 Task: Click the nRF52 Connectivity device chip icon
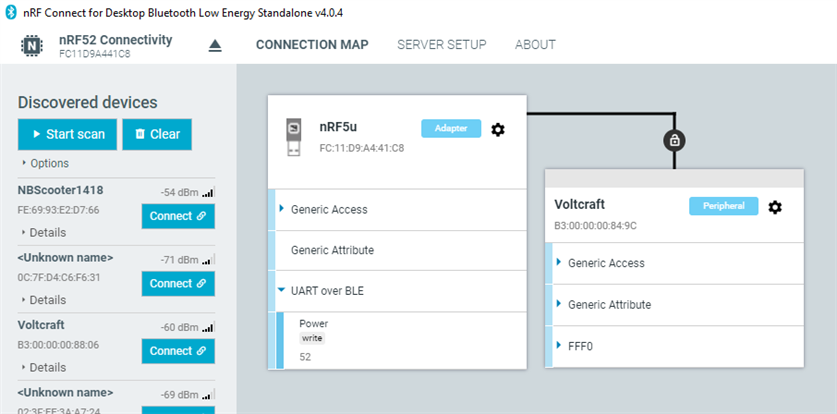[x=31, y=45]
